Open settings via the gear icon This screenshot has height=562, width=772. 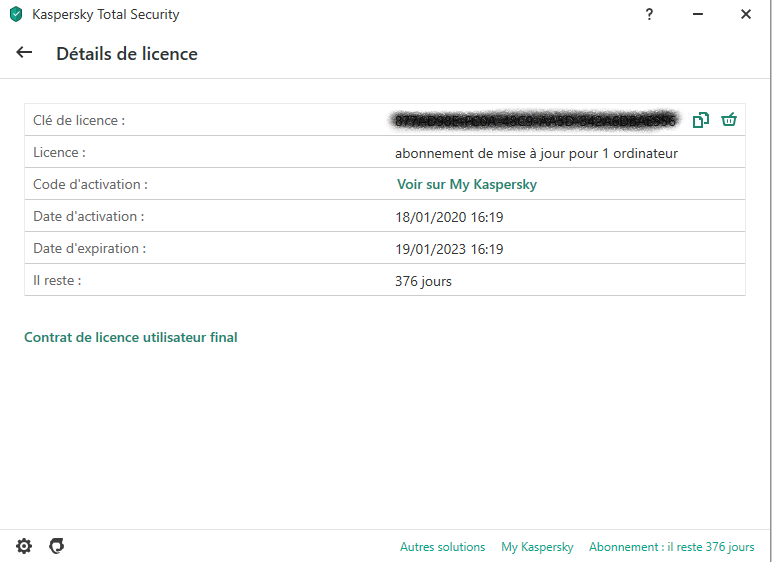click(x=24, y=546)
